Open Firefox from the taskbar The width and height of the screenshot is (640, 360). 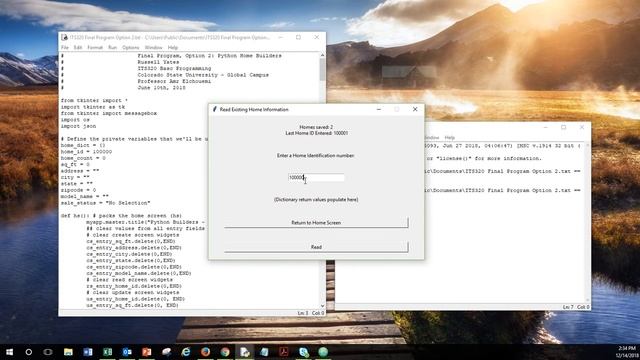coord(205,351)
